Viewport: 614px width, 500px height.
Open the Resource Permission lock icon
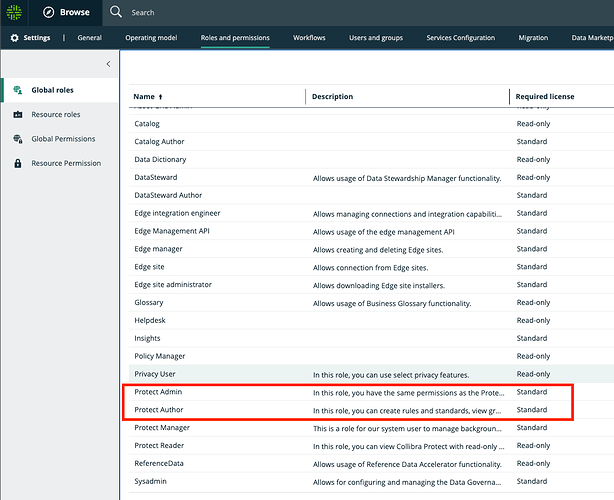point(18,163)
